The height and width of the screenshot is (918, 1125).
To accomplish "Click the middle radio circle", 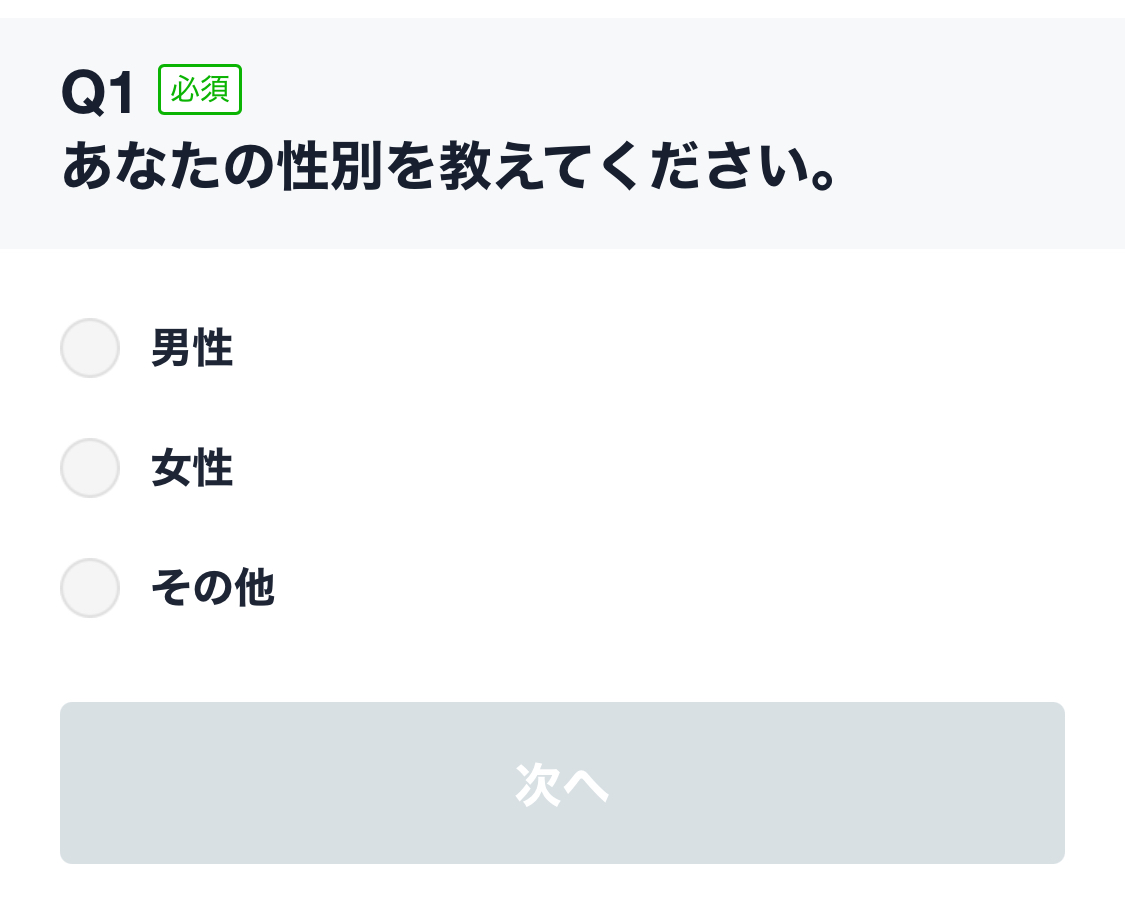I will click(90, 468).
